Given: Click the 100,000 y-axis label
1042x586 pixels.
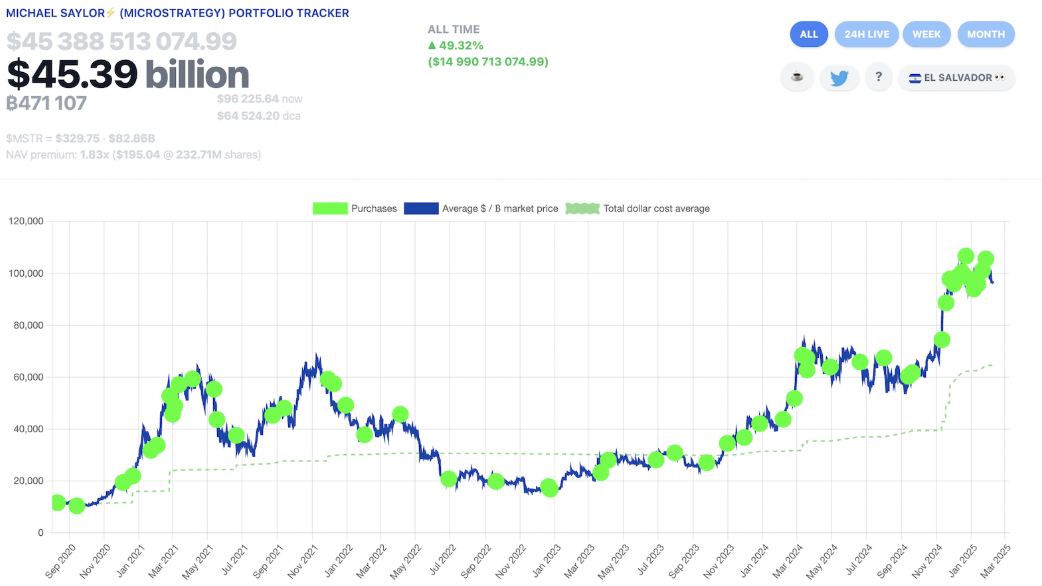Looking at the screenshot, I should point(26,273).
